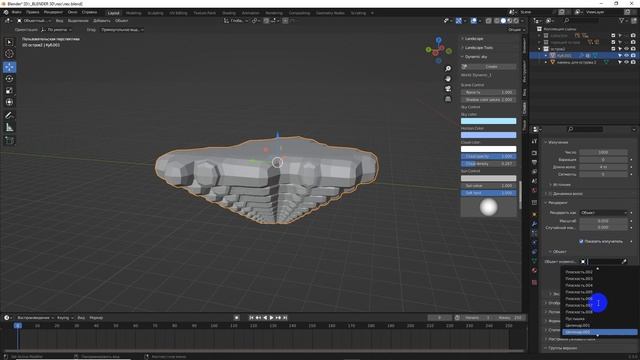The width and height of the screenshot is (640, 360).
Task: Click the viewport zoom magnifier icon
Action: [448, 69]
